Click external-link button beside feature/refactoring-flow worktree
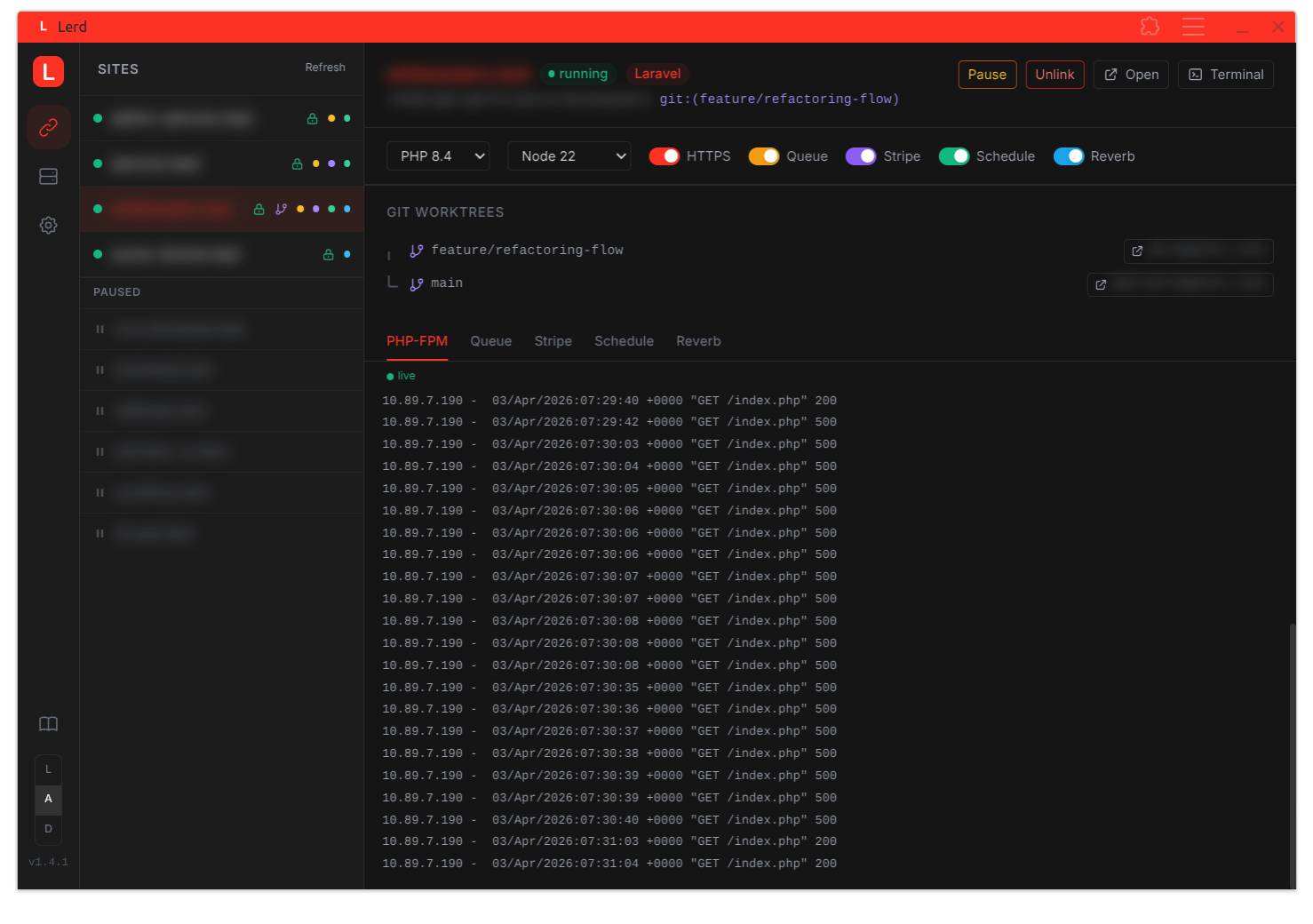 [1198, 251]
